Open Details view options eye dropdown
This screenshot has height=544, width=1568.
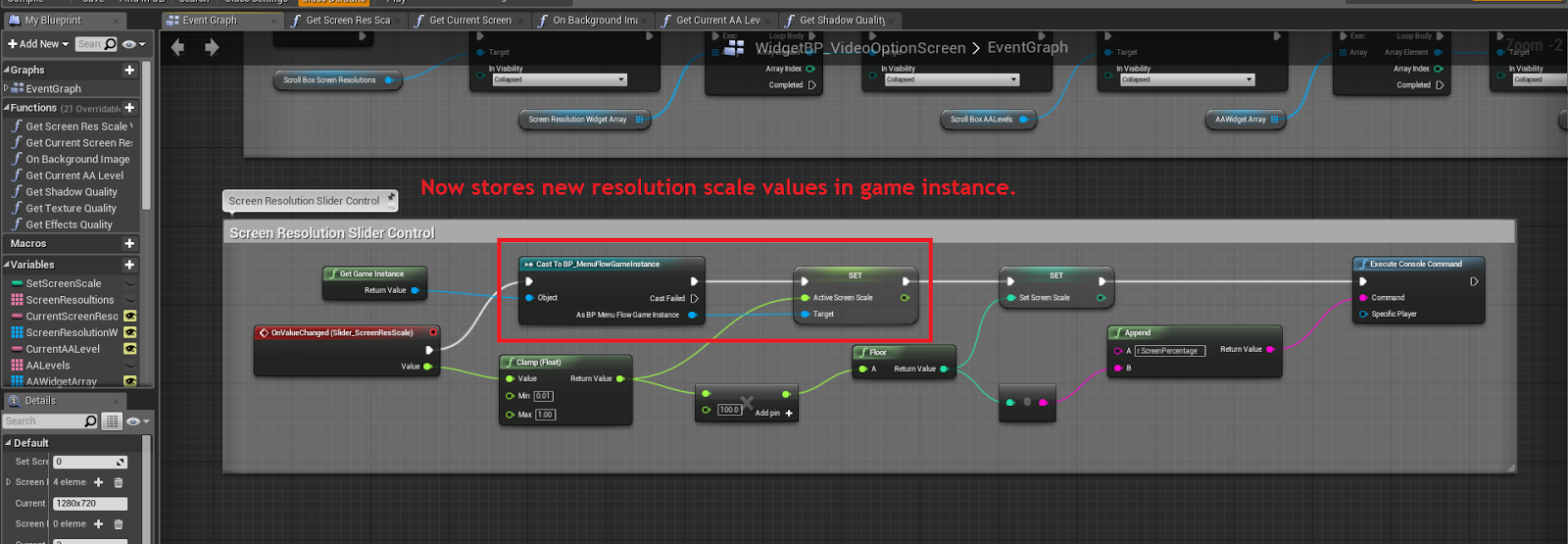[137, 421]
